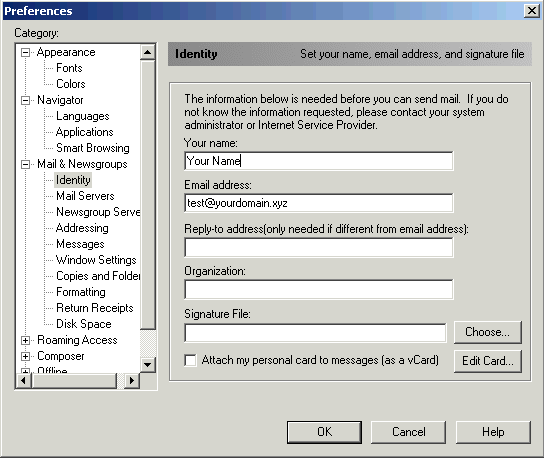Enable attach personal card as vCard

point(190,360)
